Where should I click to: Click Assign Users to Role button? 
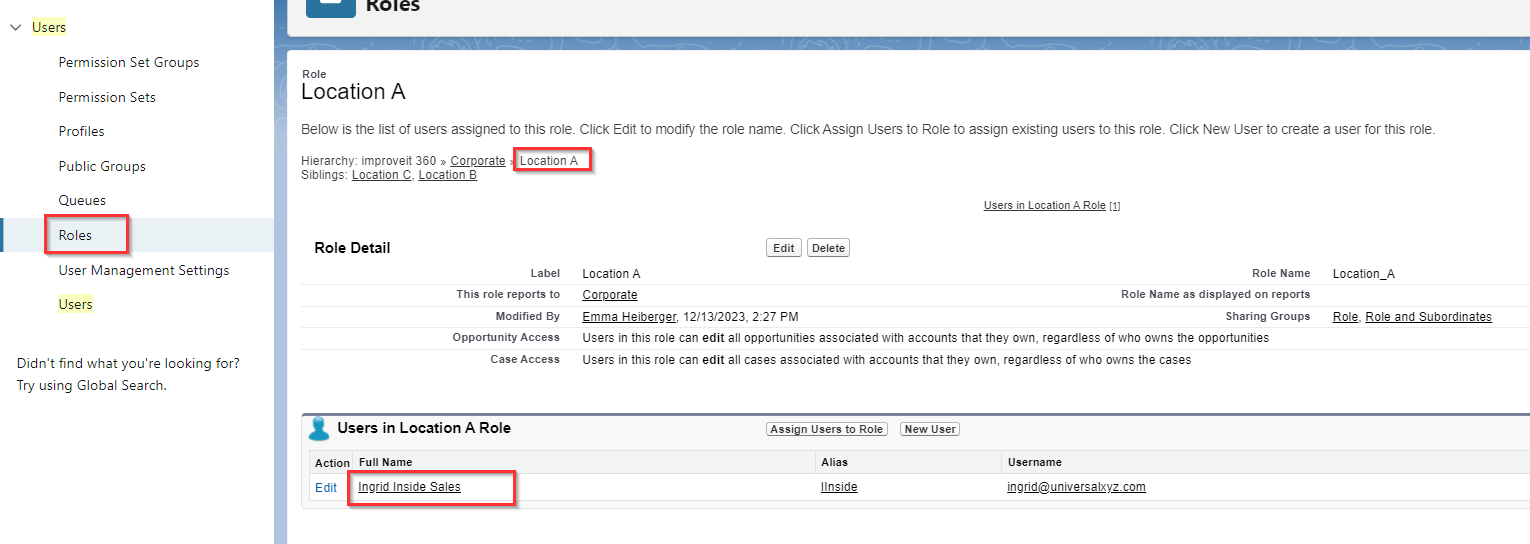tap(826, 429)
